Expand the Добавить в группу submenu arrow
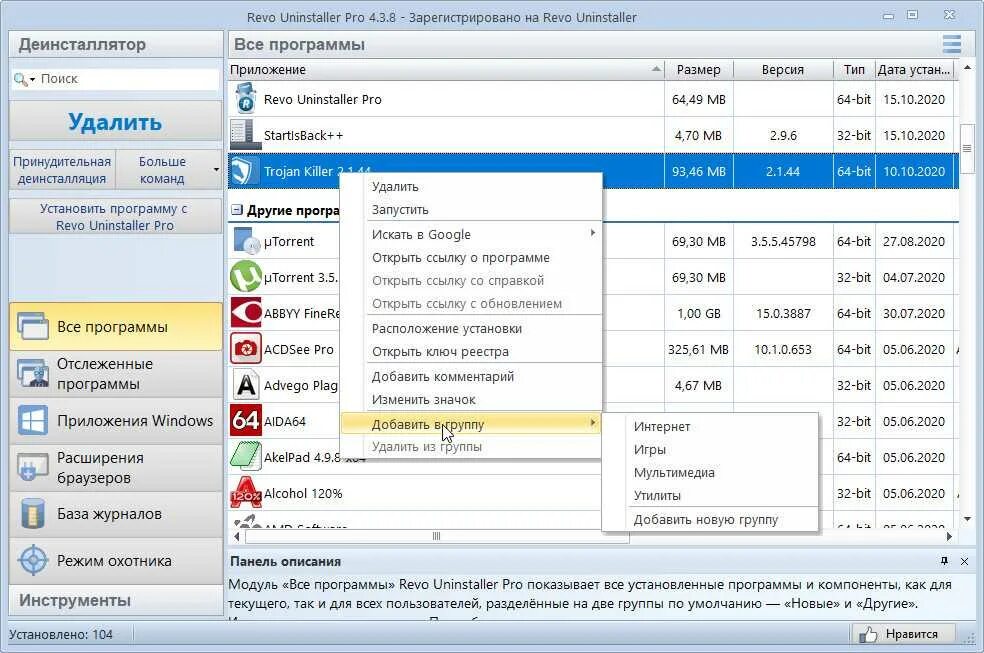Screen dimensions: 984x653 point(592,423)
